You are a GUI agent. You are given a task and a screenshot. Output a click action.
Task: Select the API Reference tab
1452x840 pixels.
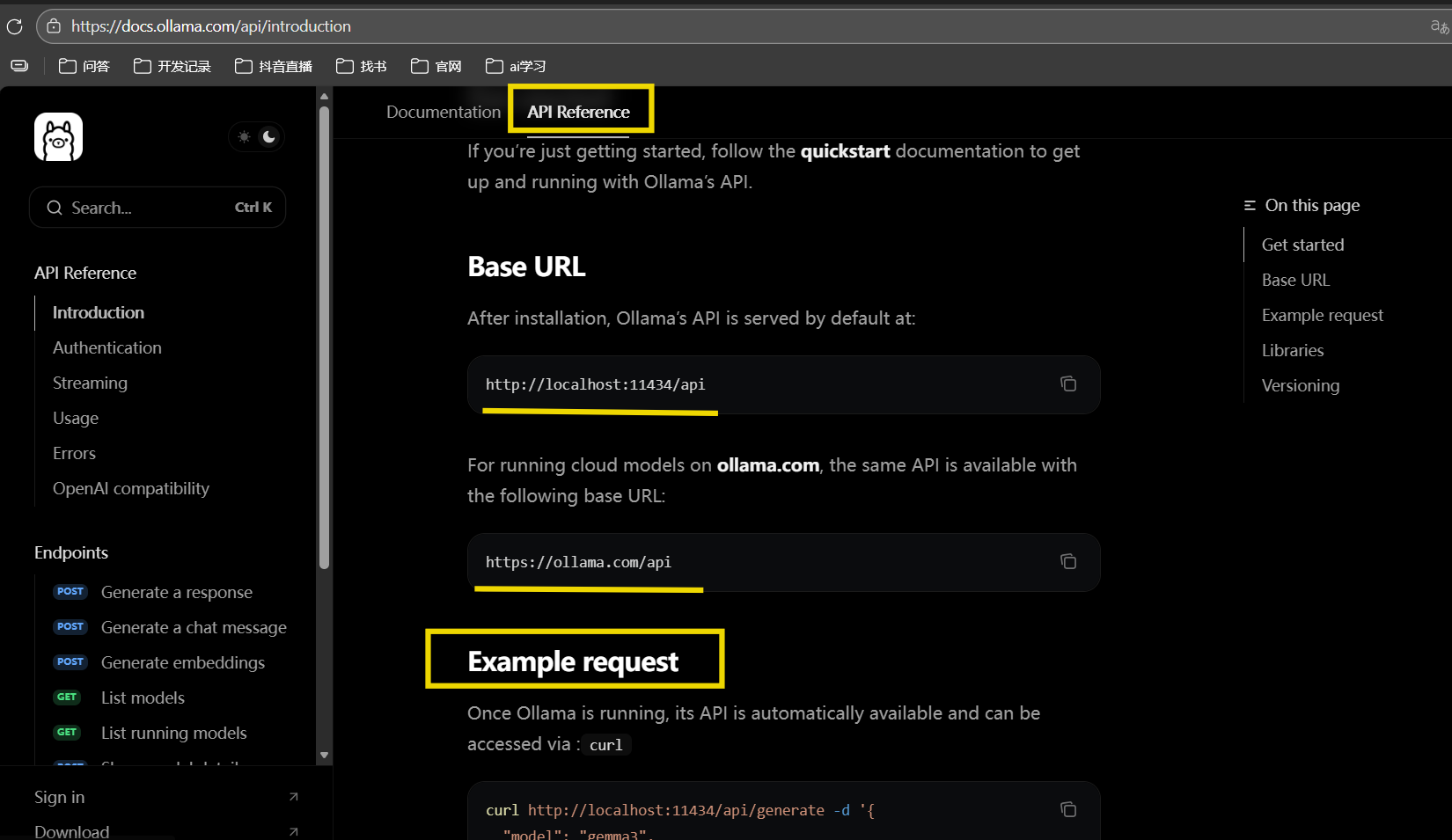pos(578,112)
